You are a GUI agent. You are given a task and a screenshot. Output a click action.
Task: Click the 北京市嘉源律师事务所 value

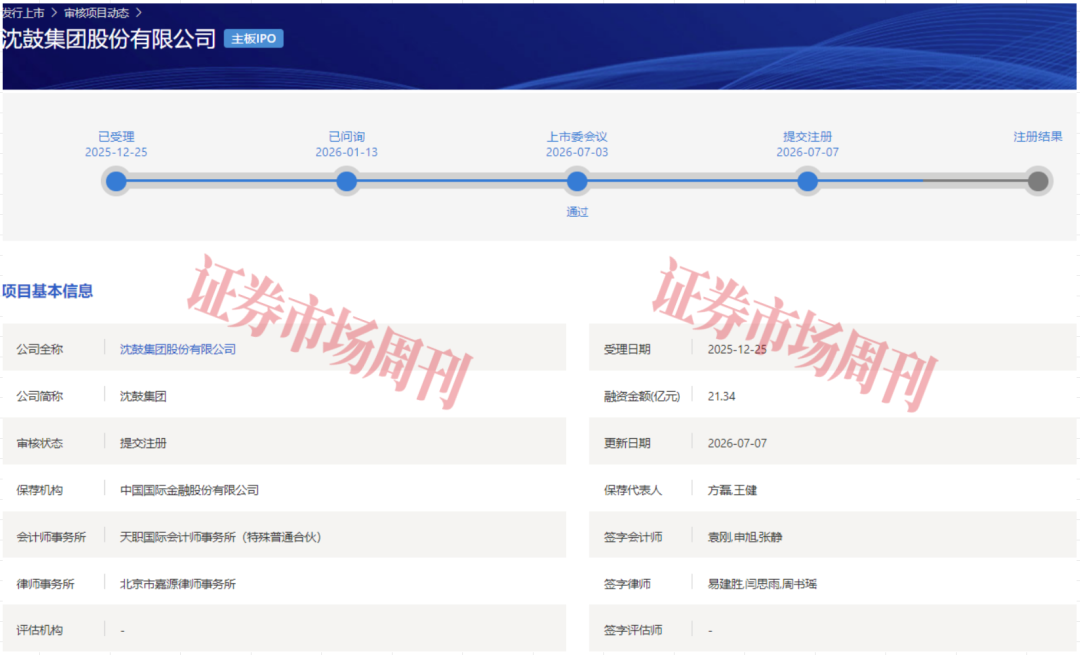(178, 583)
